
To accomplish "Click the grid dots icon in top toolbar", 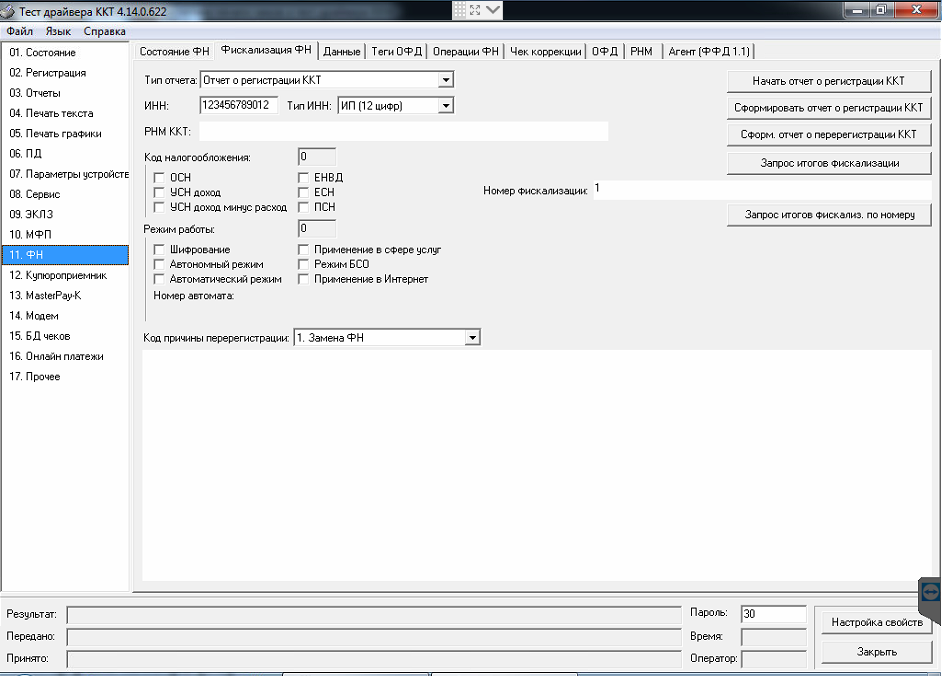I will 460,10.
